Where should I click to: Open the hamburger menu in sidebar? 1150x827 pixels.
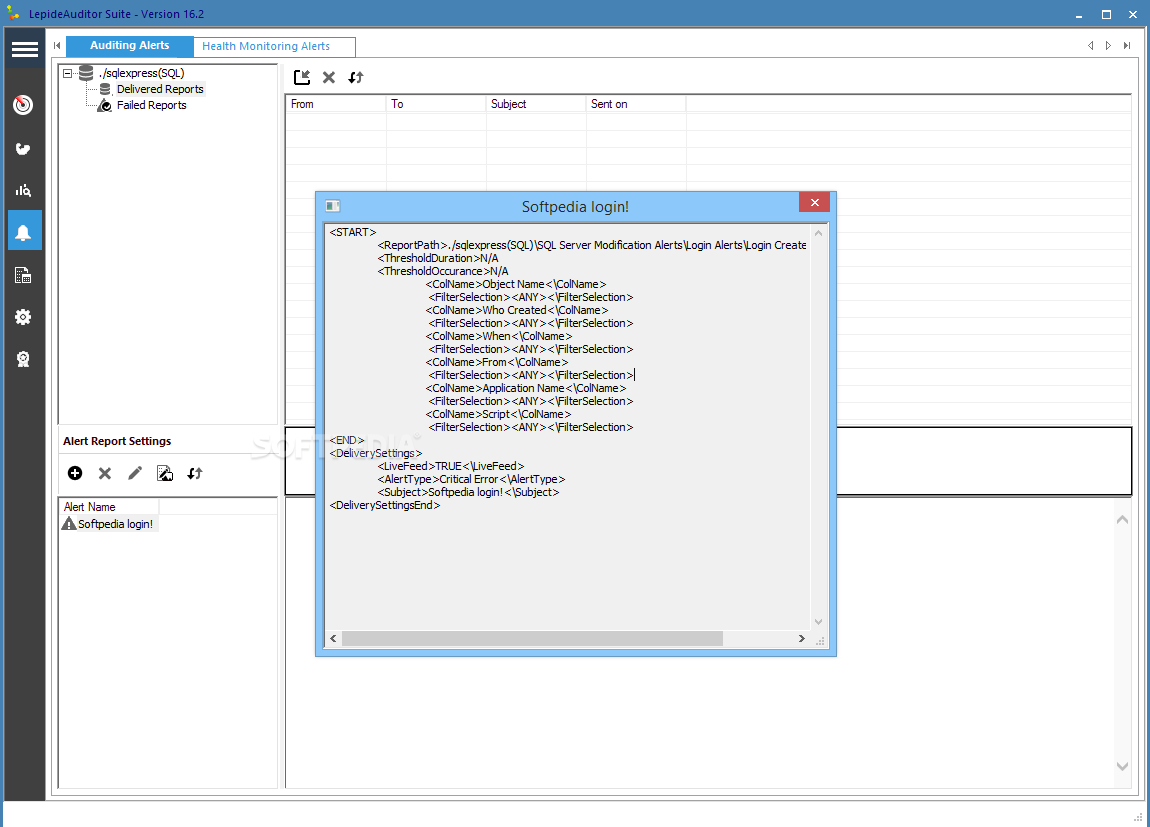24,49
